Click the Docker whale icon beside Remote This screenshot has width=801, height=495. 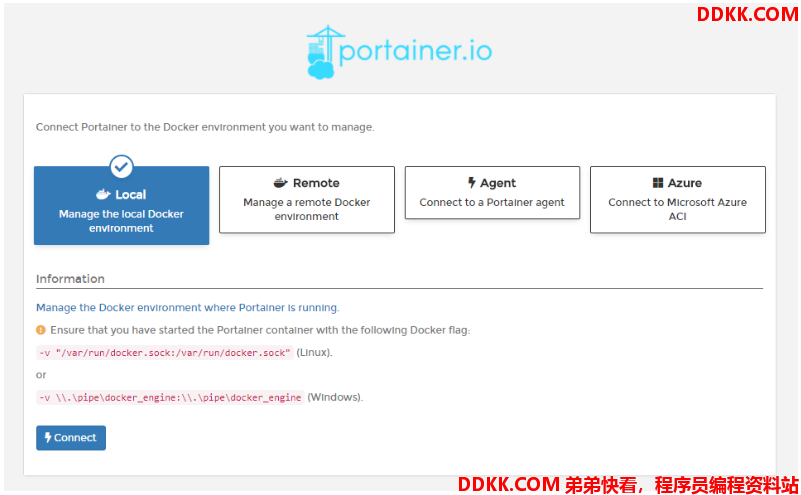(x=280, y=183)
